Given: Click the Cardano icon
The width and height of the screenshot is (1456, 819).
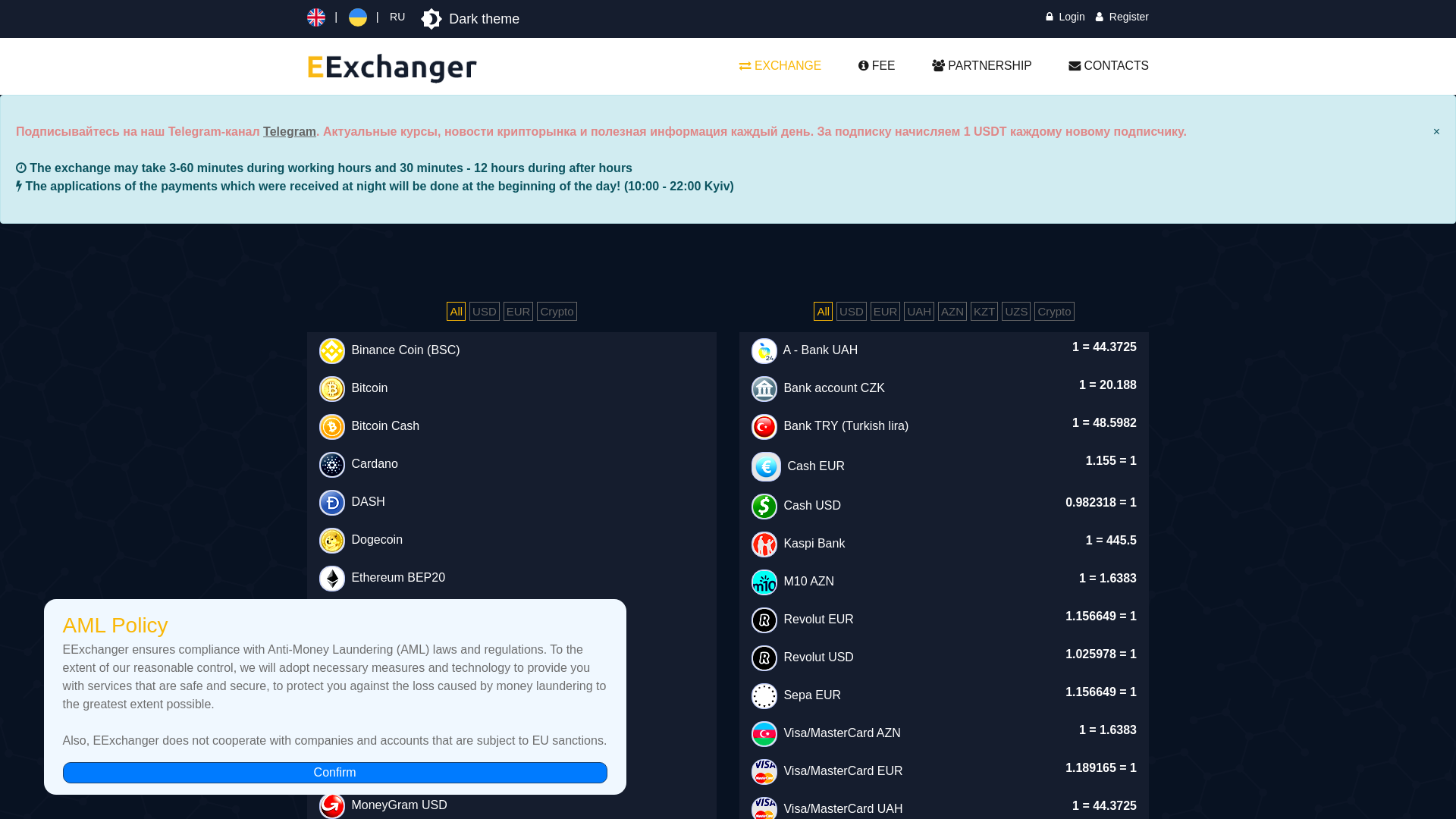Looking at the screenshot, I should [332, 465].
